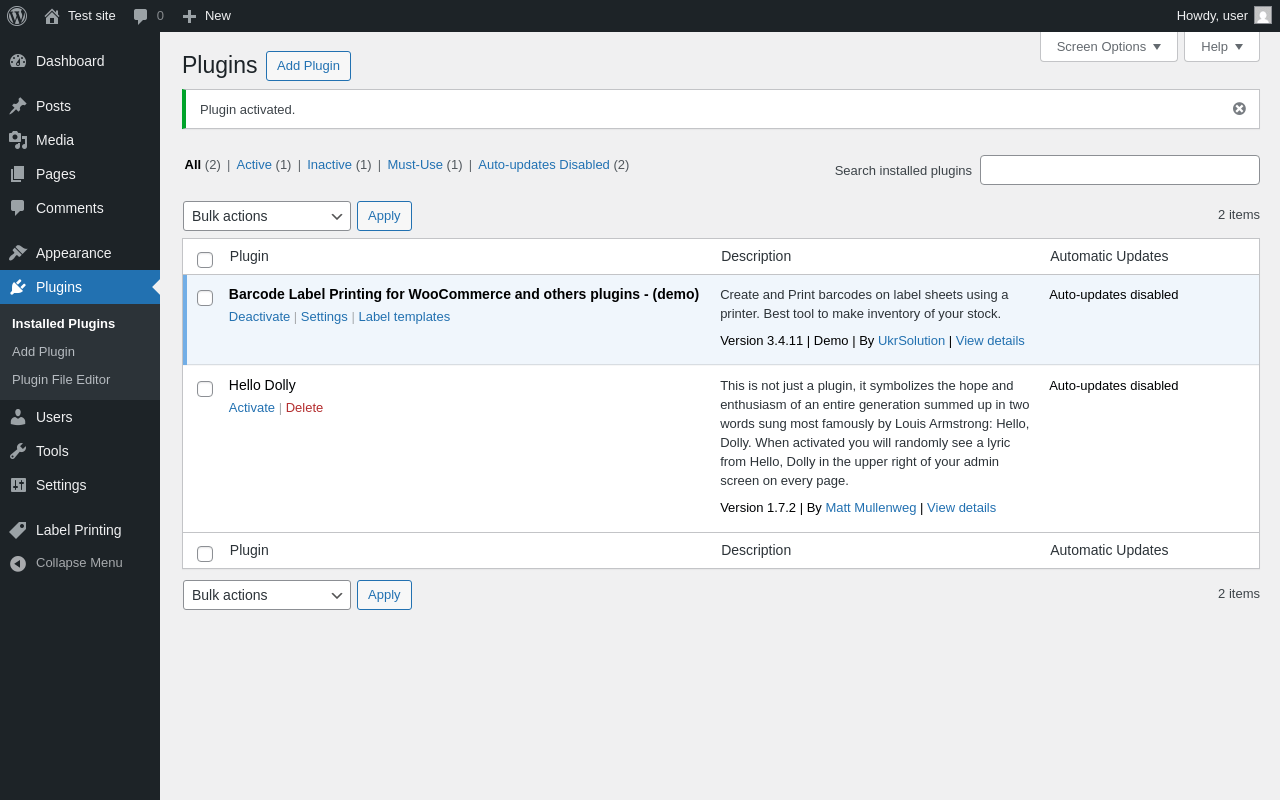Select the Hello Dolly plugin checkbox
The width and height of the screenshot is (1280, 800).
pos(205,389)
